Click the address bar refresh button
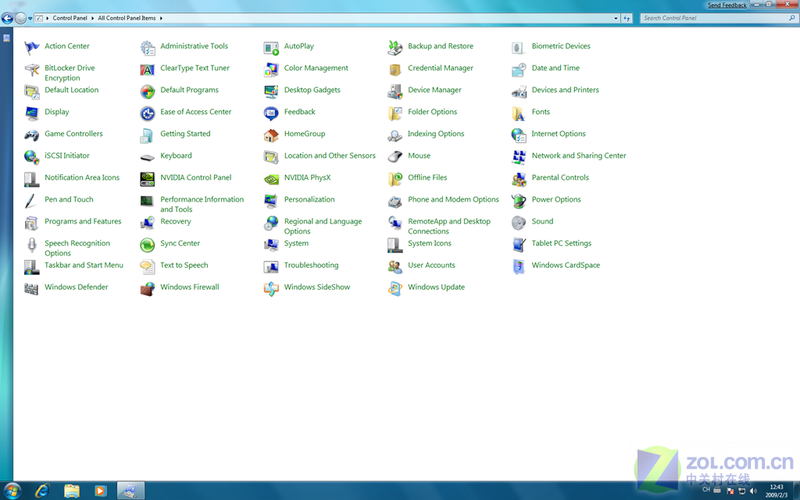Screen dimensions: 800x500 tap(627, 18)
